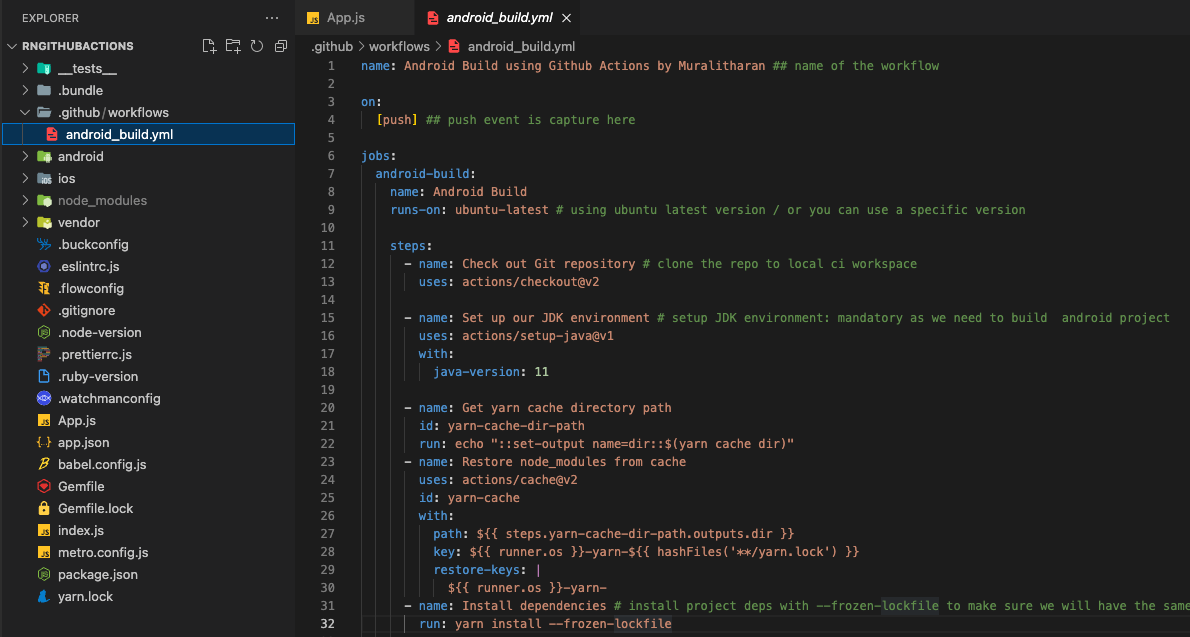Expand the vendor folder
Screen dimensions: 1190x637
click(x=25, y=222)
